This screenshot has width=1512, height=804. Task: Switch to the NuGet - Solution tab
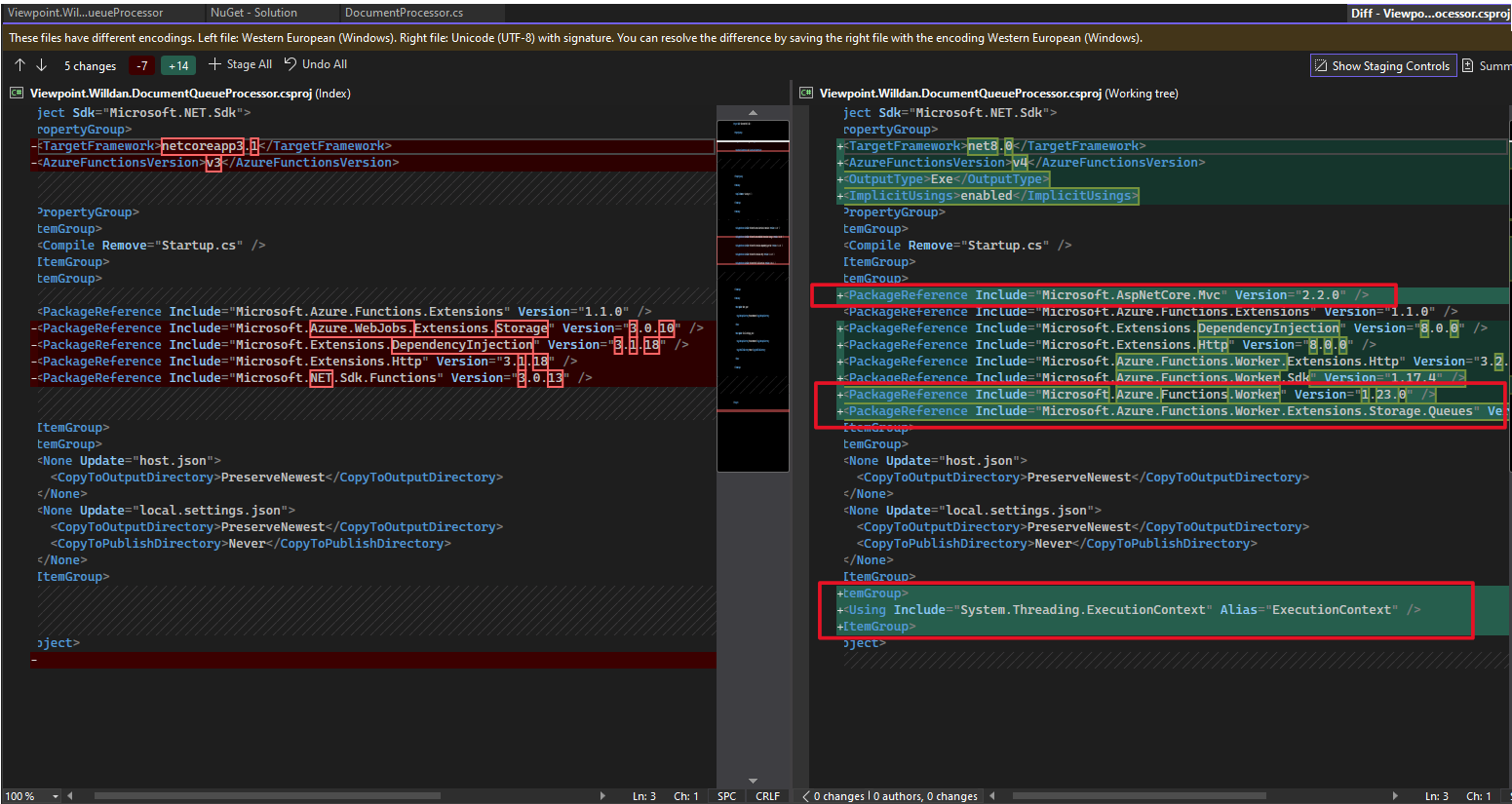click(x=253, y=13)
